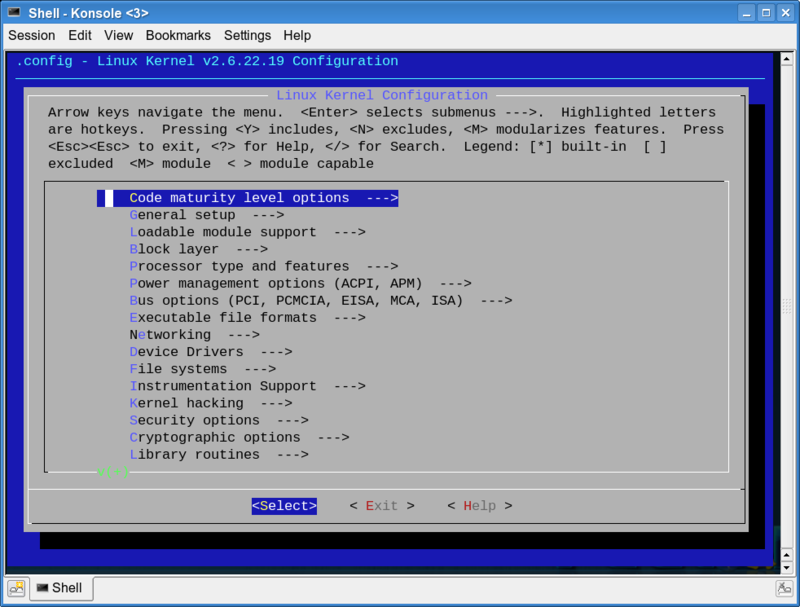
Task: Select Networking submenu entry
Action: pos(194,335)
